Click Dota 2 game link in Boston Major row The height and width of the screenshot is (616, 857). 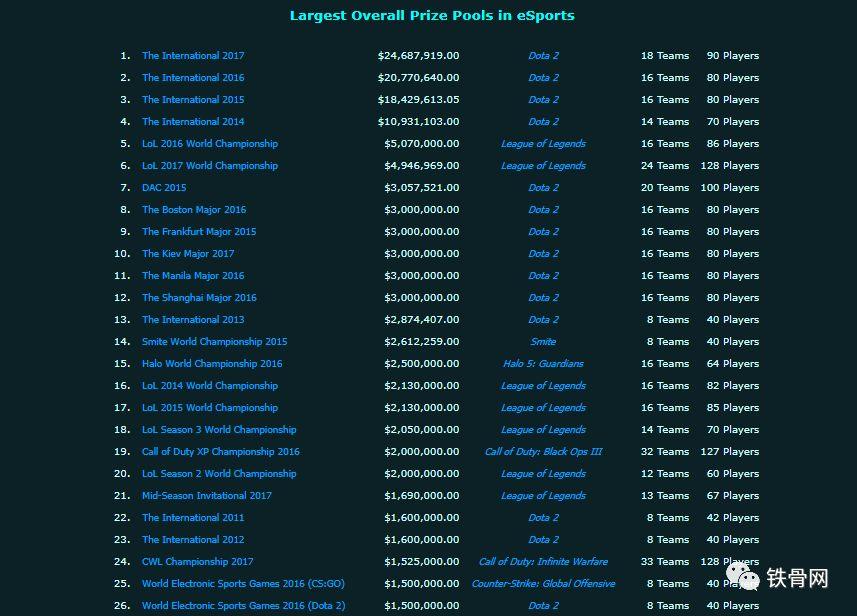click(543, 209)
